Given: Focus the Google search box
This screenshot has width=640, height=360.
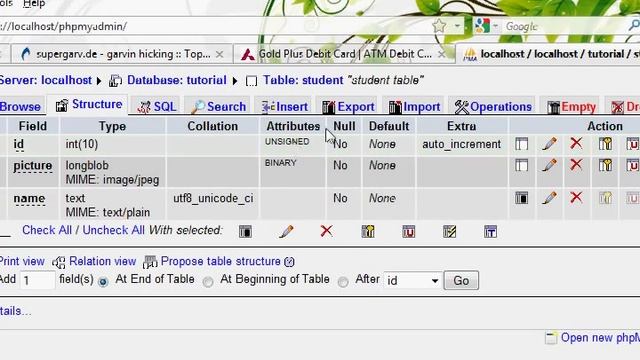Looking at the screenshot, I should (x=565, y=27).
